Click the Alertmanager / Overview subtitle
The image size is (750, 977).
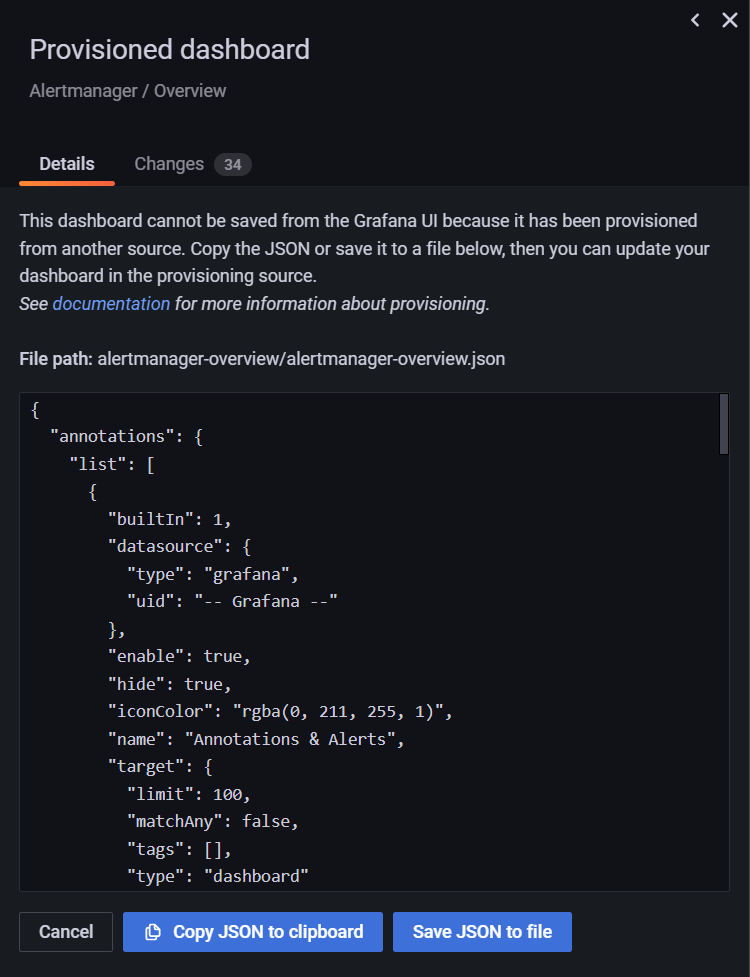click(x=128, y=91)
